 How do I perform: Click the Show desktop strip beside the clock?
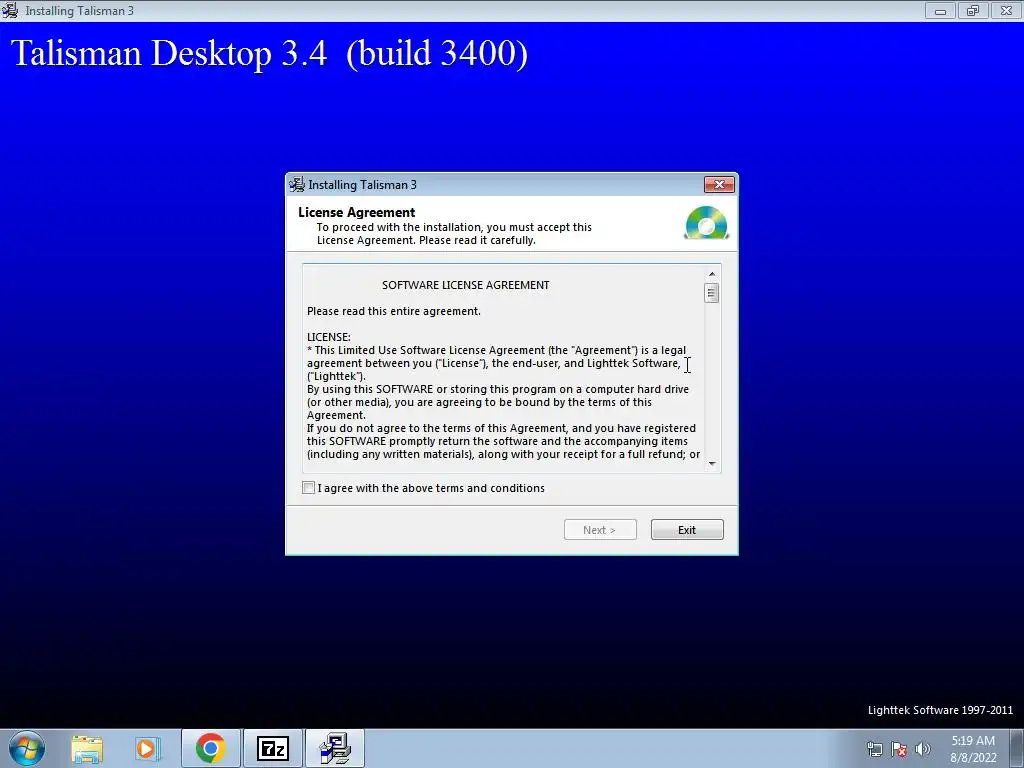pos(1017,748)
